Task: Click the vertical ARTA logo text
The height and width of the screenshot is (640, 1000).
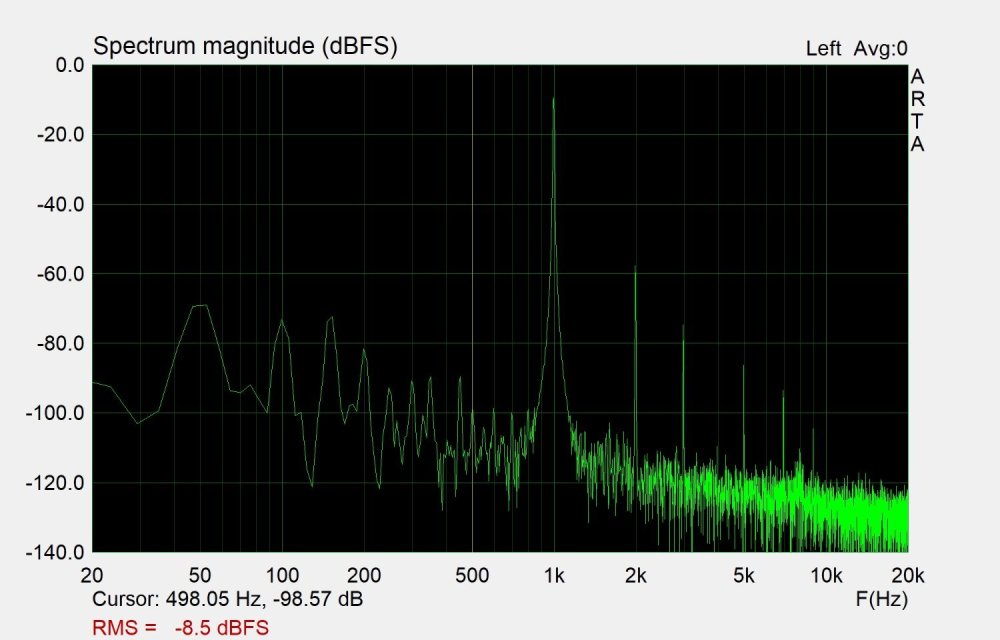Action: coord(917,111)
